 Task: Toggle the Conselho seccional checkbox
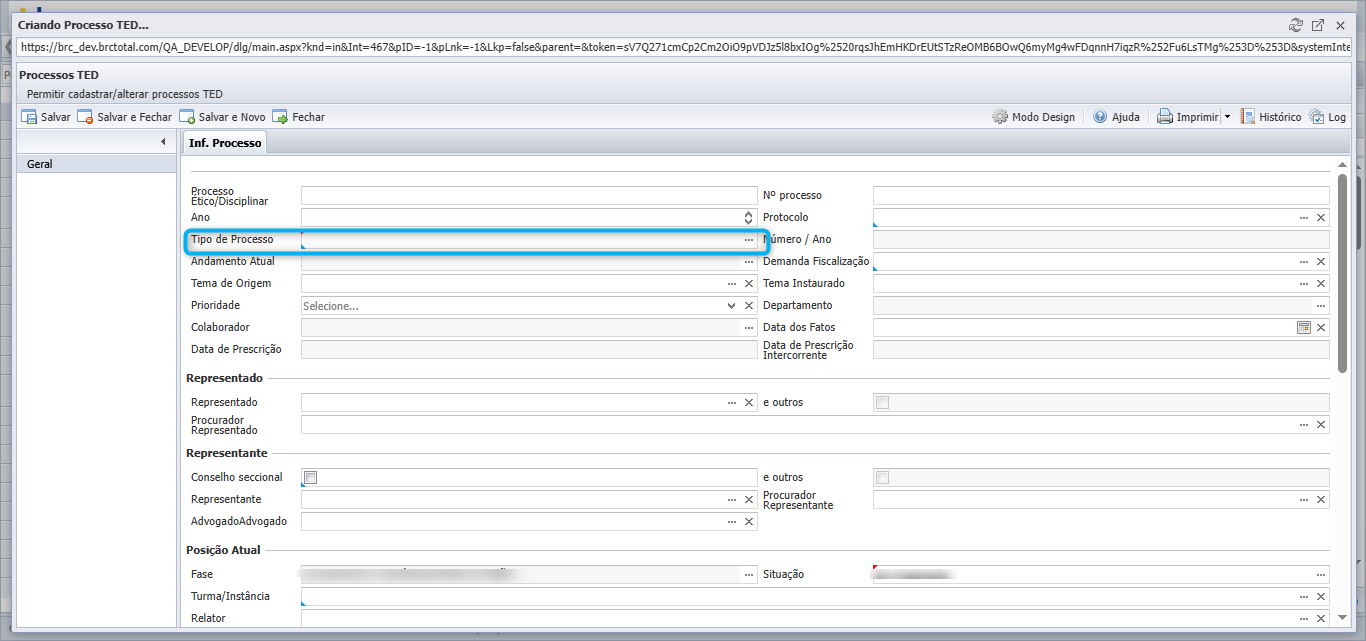pos(311,478)
